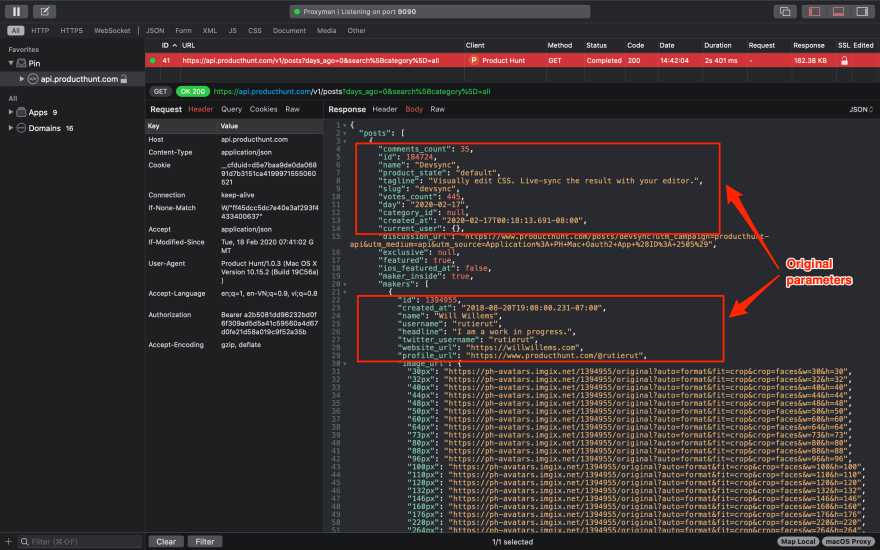
Task: Open the Request Query tab
Action: point(231,109)
